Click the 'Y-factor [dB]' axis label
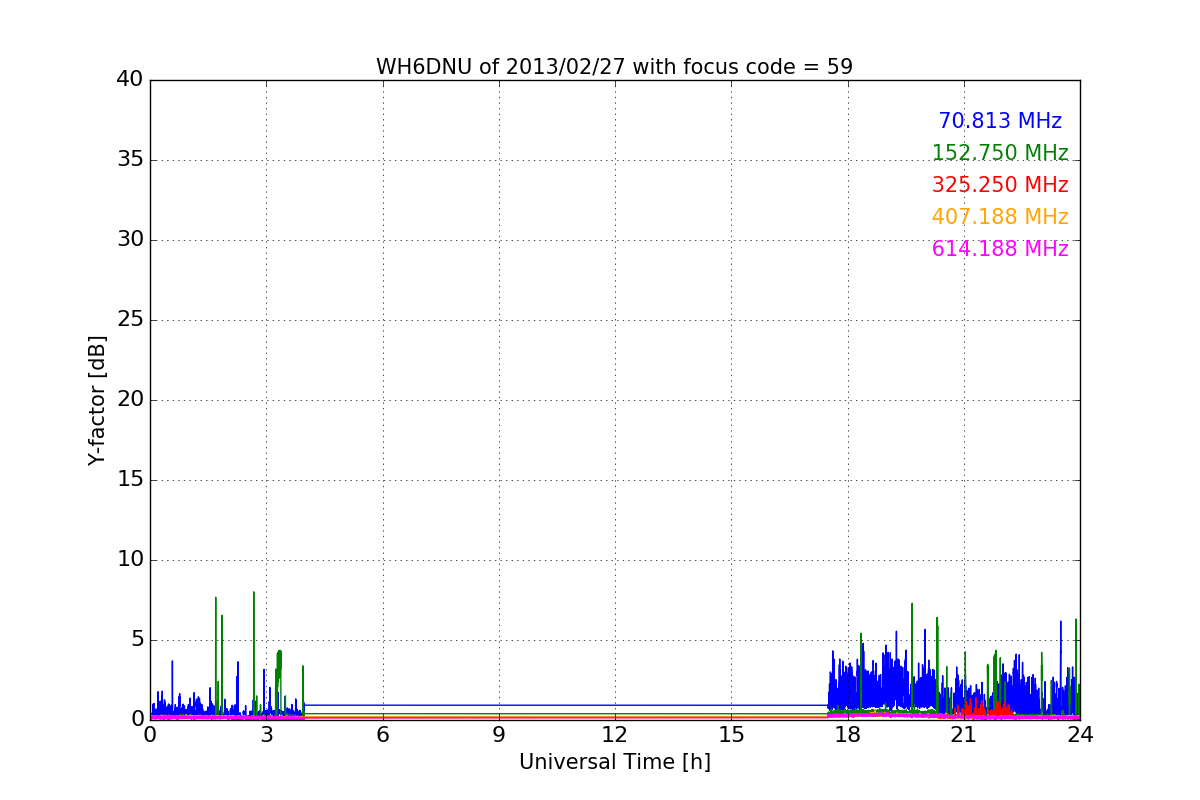This screenshot has width=1200, height=800. click(97, 400)
